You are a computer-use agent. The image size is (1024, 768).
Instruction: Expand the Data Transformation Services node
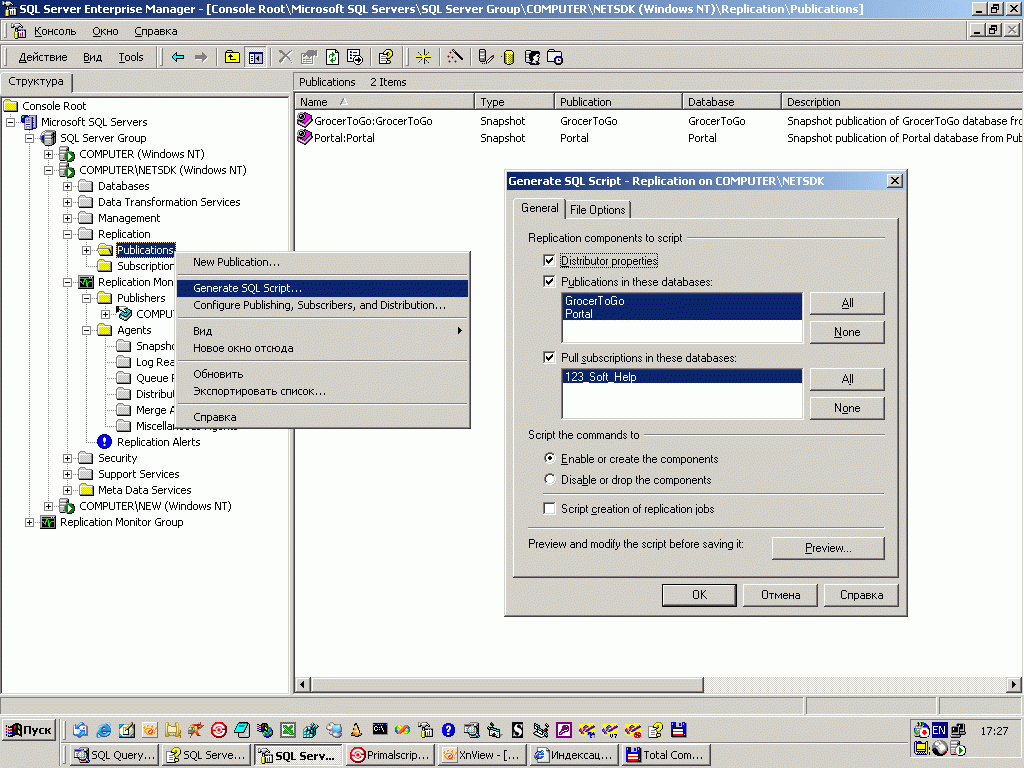(x=67, y=202)
